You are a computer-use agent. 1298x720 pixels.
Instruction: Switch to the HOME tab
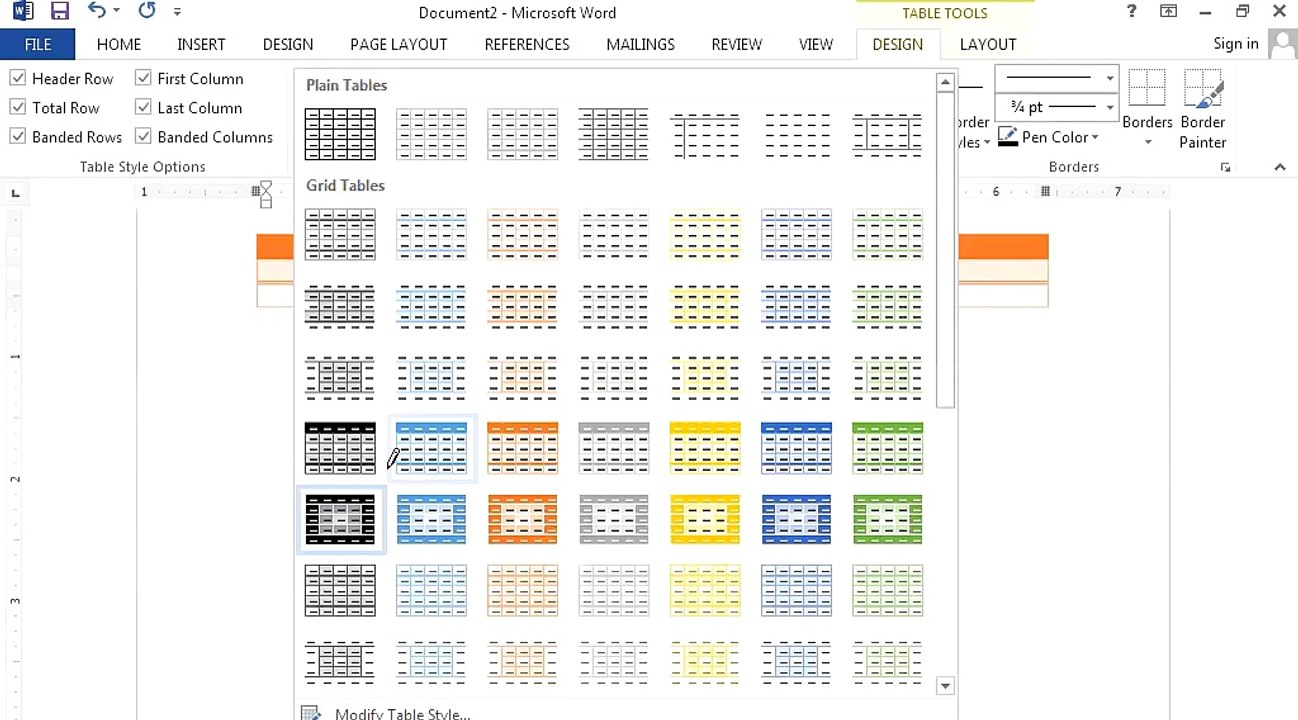point(118,44)
